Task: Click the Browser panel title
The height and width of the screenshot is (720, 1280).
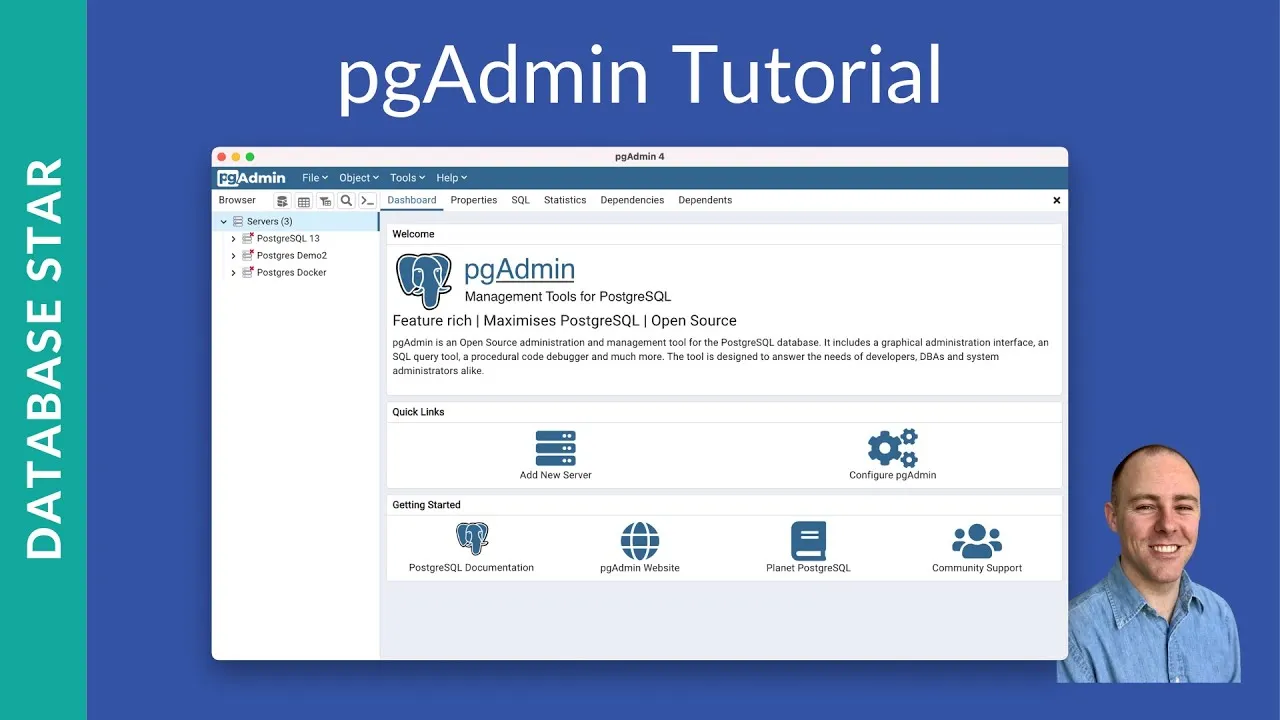Action: tap(237, 200)
